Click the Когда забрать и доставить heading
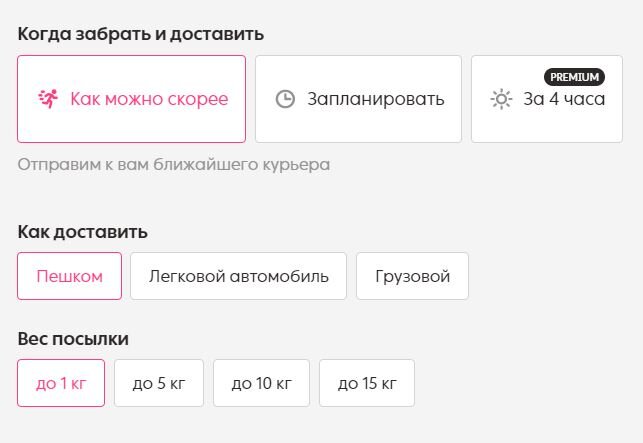Image resolution: width=643 pixels, height=443 pixels. click(x=141, y=34)
